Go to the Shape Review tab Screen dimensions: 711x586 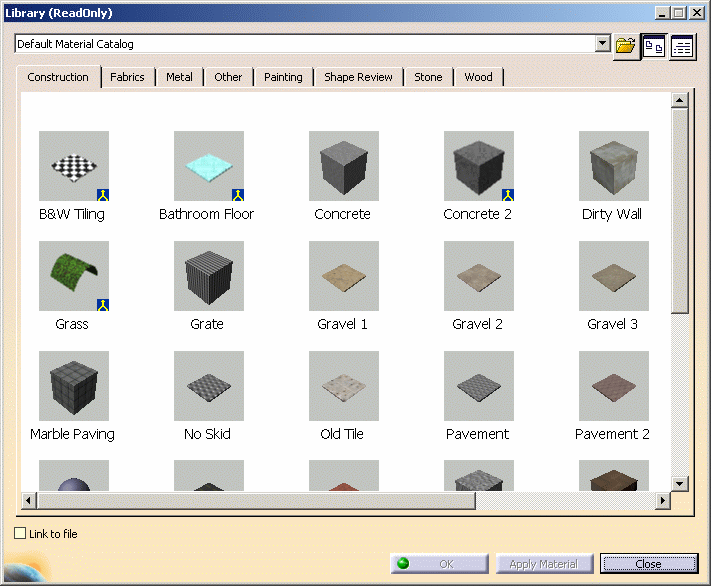[358, 77]
